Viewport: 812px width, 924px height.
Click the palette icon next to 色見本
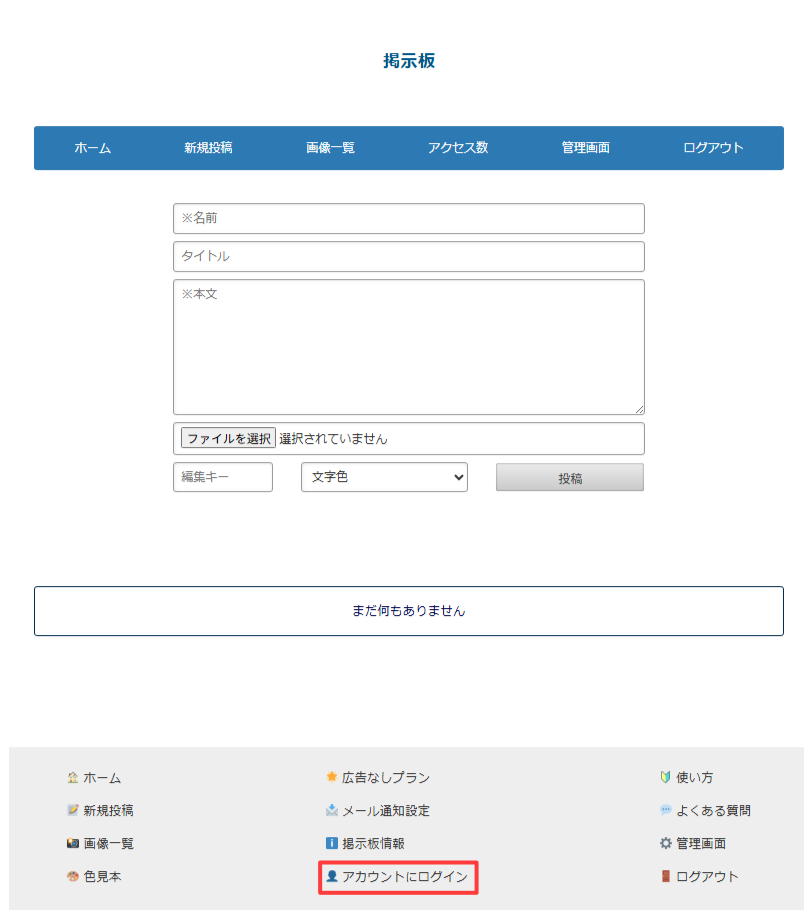click(x=72, y=876)
